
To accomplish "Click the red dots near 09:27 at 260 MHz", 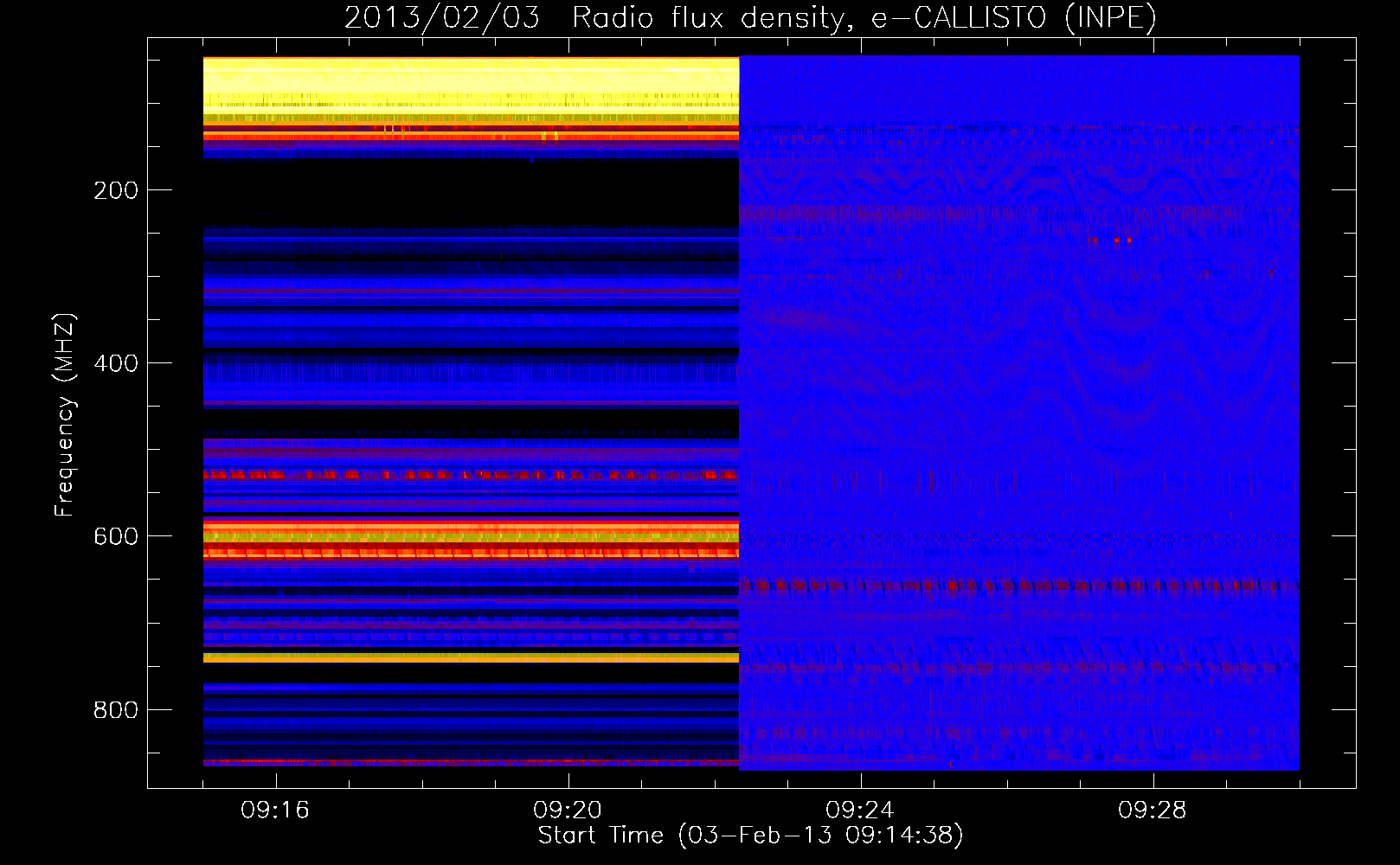I will click(1111, 240).
